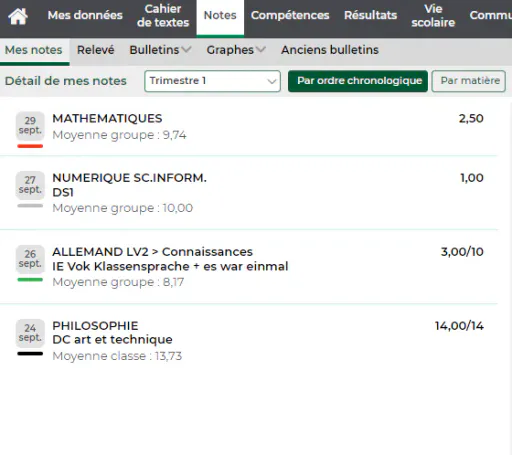Open the Trimestre 1 period dropdown

[x=212, y=81]
